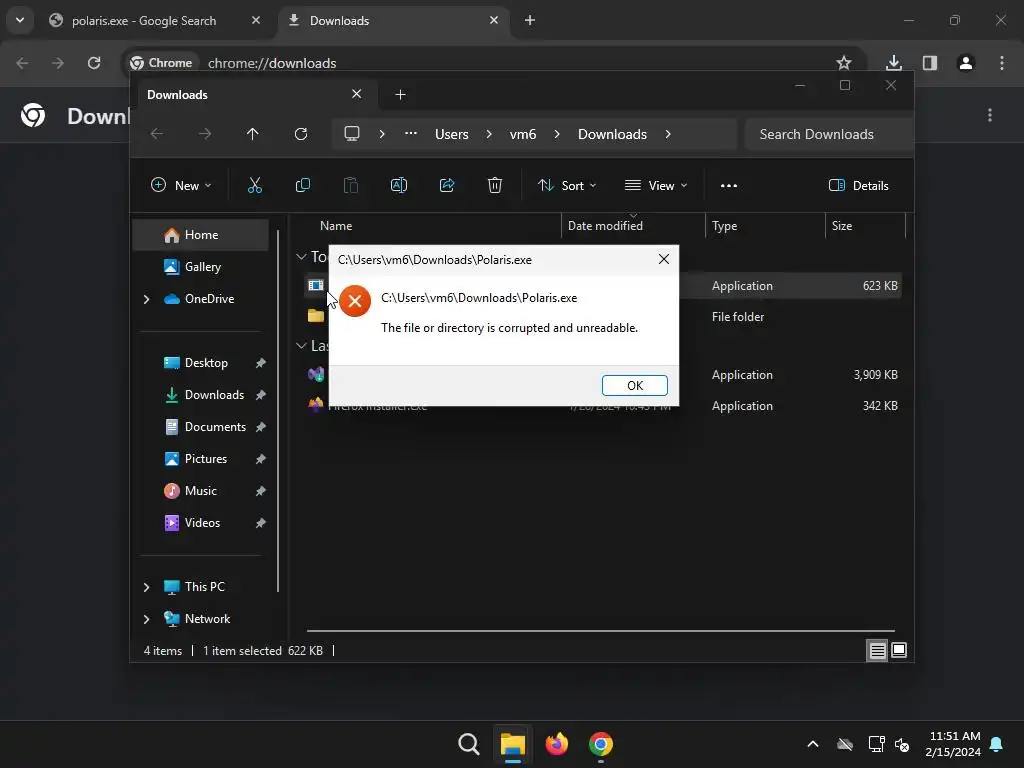Toggle the Details pane button

point(858,185)
